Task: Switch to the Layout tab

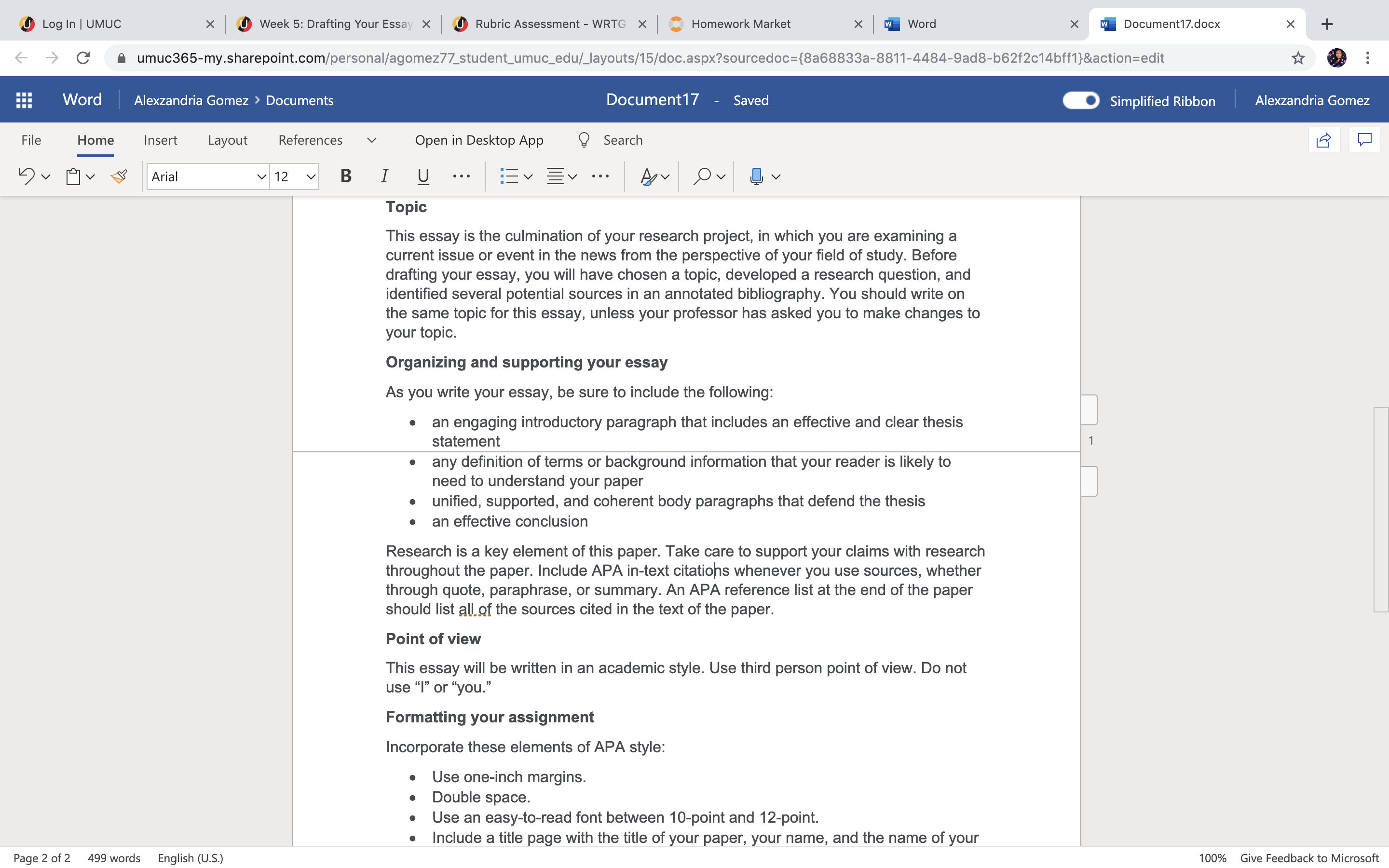Action: pos(227,140)
